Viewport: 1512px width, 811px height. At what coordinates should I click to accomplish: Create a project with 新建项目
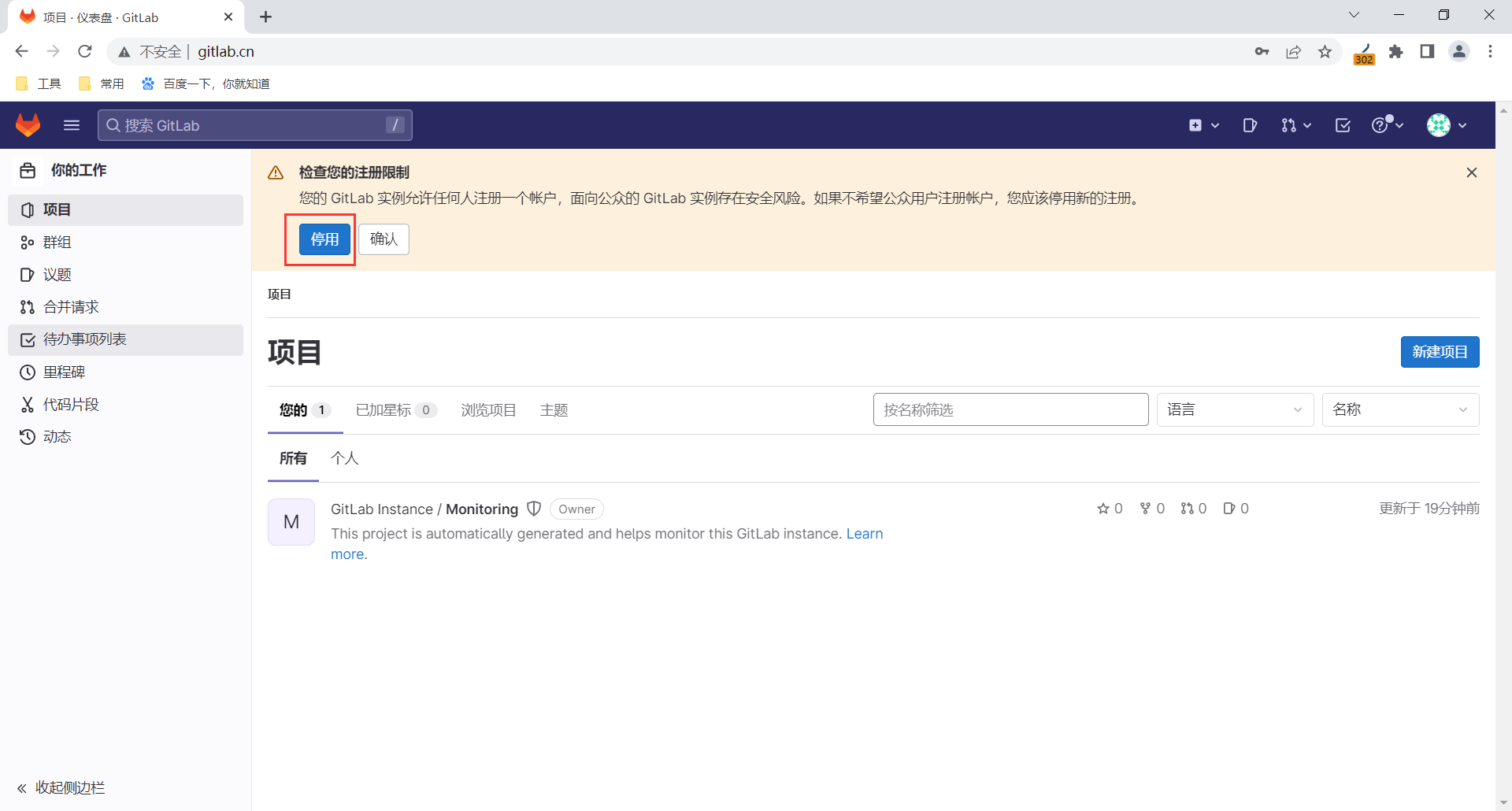pyautogui.click(x=1440, y=352)
